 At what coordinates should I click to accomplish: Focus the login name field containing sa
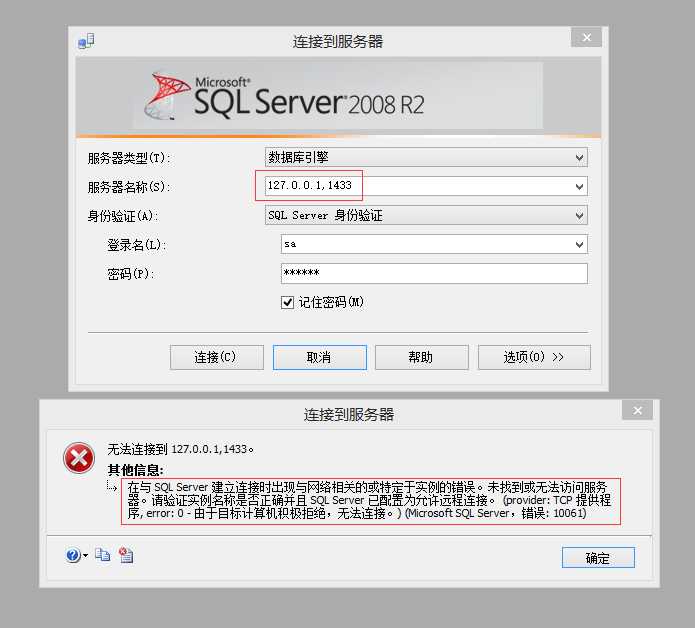coord(434,244)
